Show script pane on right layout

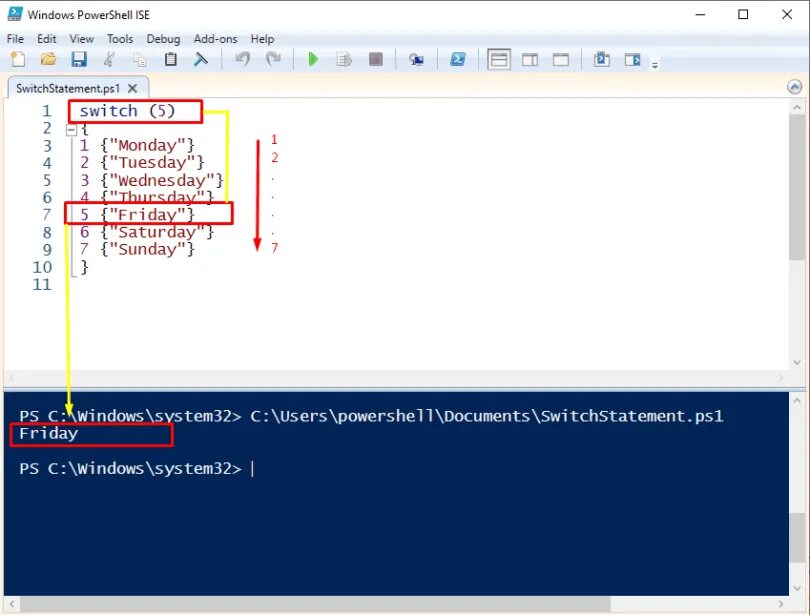pos(529,59)
